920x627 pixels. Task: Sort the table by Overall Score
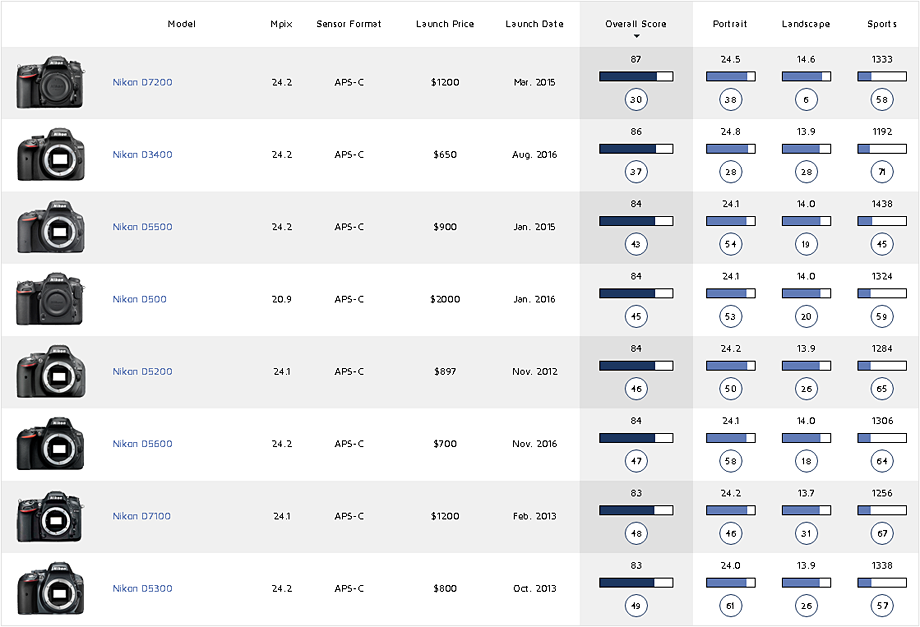coord(635,24)
